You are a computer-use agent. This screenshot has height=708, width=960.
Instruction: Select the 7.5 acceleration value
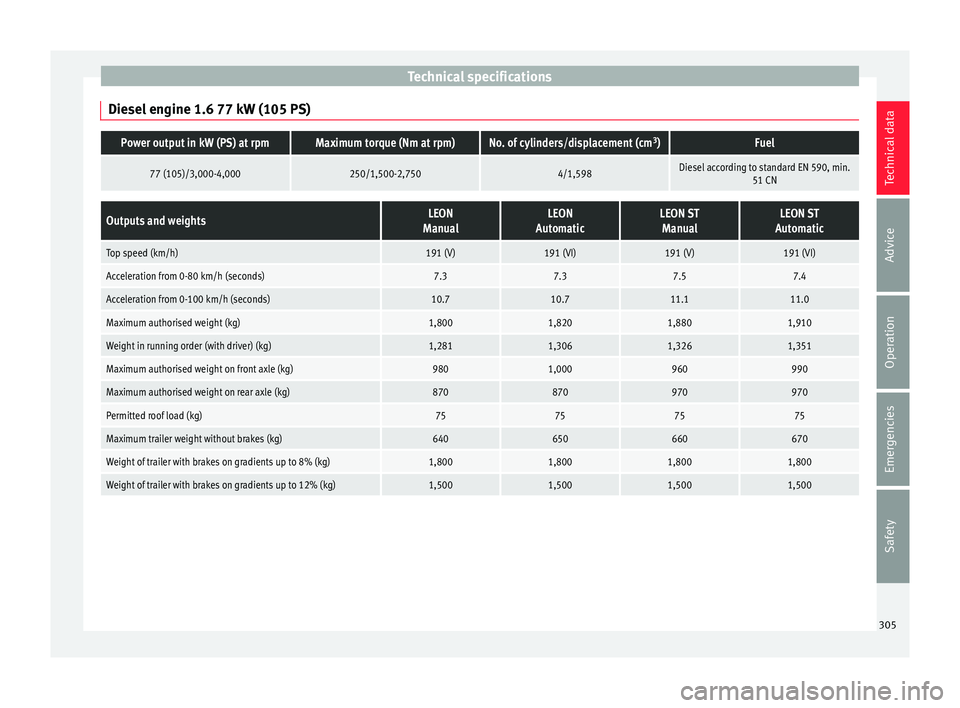(x=679, y=276)
